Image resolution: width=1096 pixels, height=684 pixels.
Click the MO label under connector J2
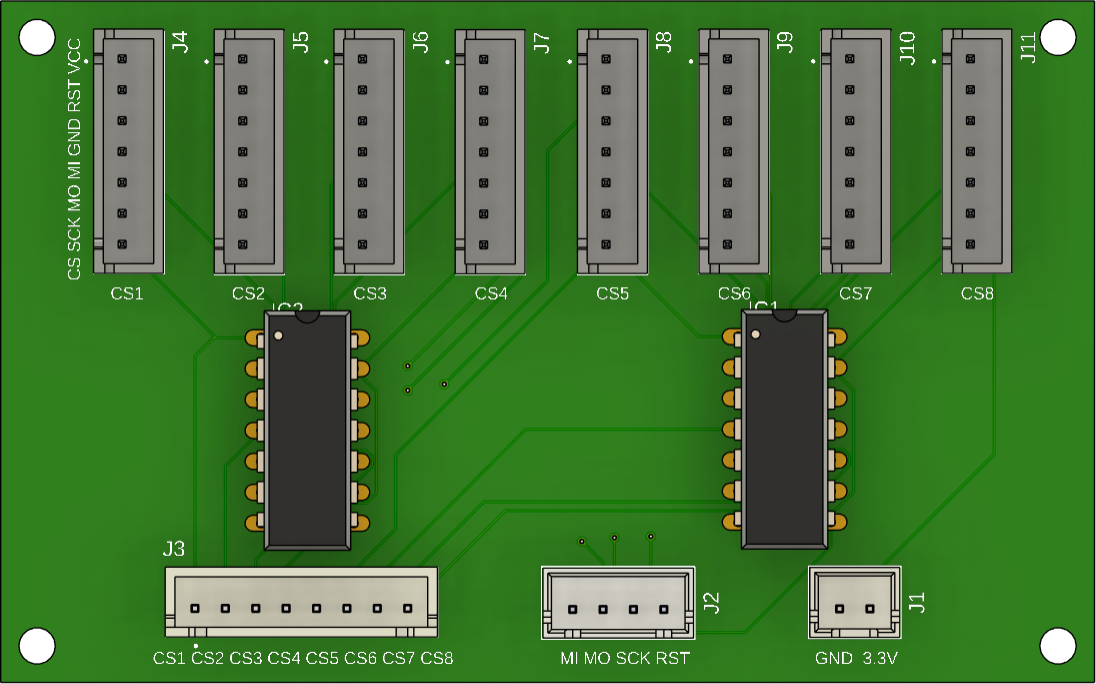pos(597,658)
